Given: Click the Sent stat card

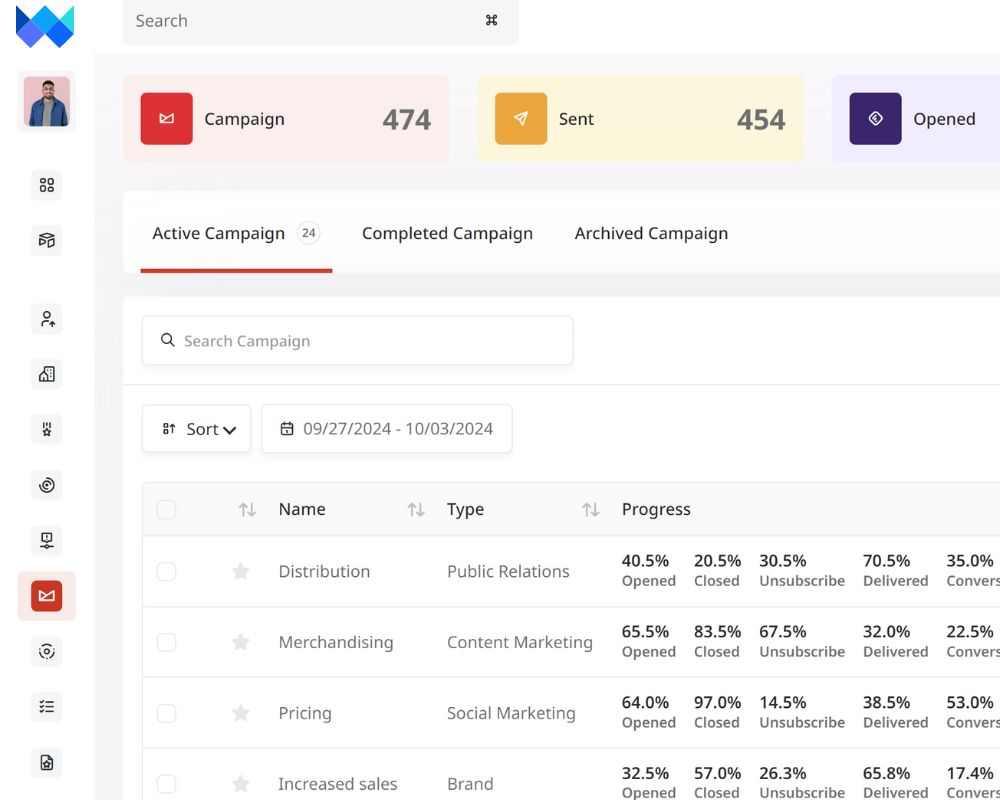Looking at the screenshot, I should (x=640, y=119).
